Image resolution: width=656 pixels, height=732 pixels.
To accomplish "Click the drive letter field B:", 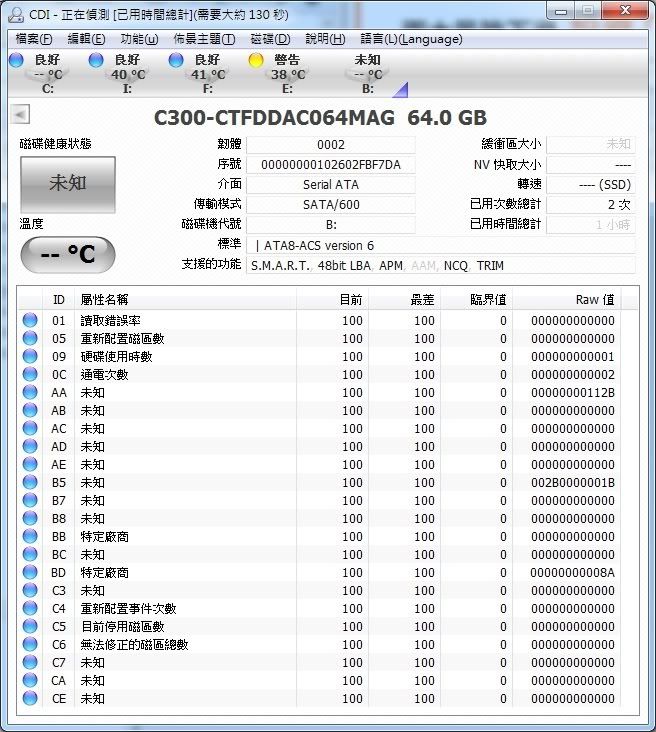I will tap(331, 225).
